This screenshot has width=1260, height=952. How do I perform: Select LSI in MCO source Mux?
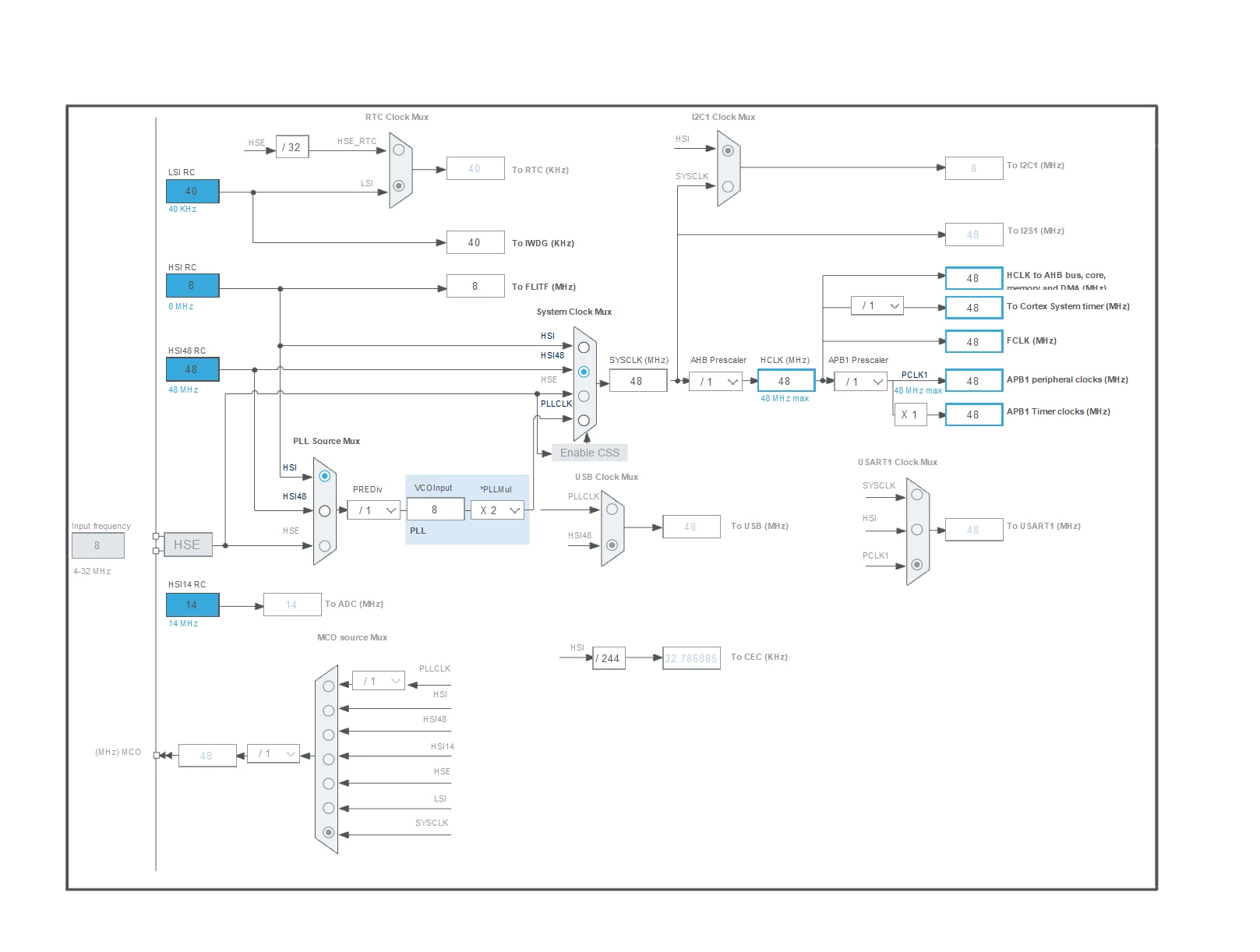[x=329, y=808]
